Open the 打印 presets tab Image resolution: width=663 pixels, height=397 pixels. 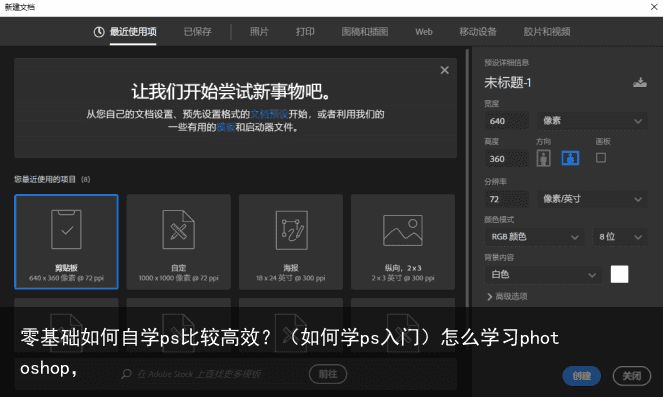click(x=305, y=32)
